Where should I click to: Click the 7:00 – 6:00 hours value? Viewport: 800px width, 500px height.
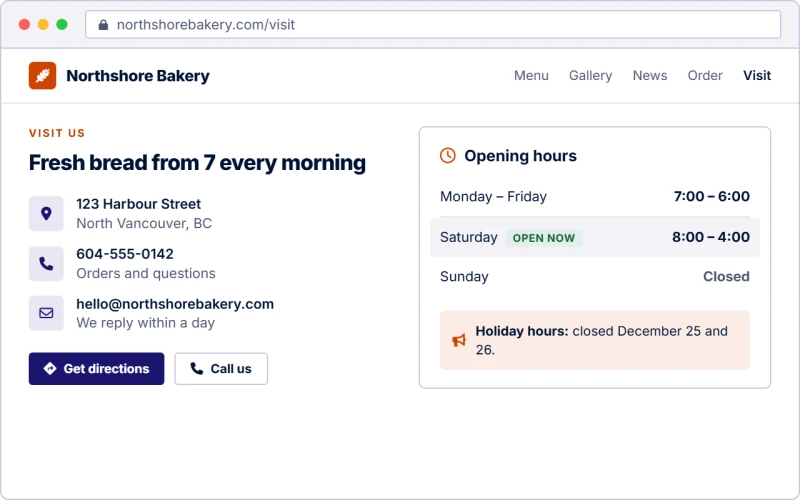click(711, 196)
